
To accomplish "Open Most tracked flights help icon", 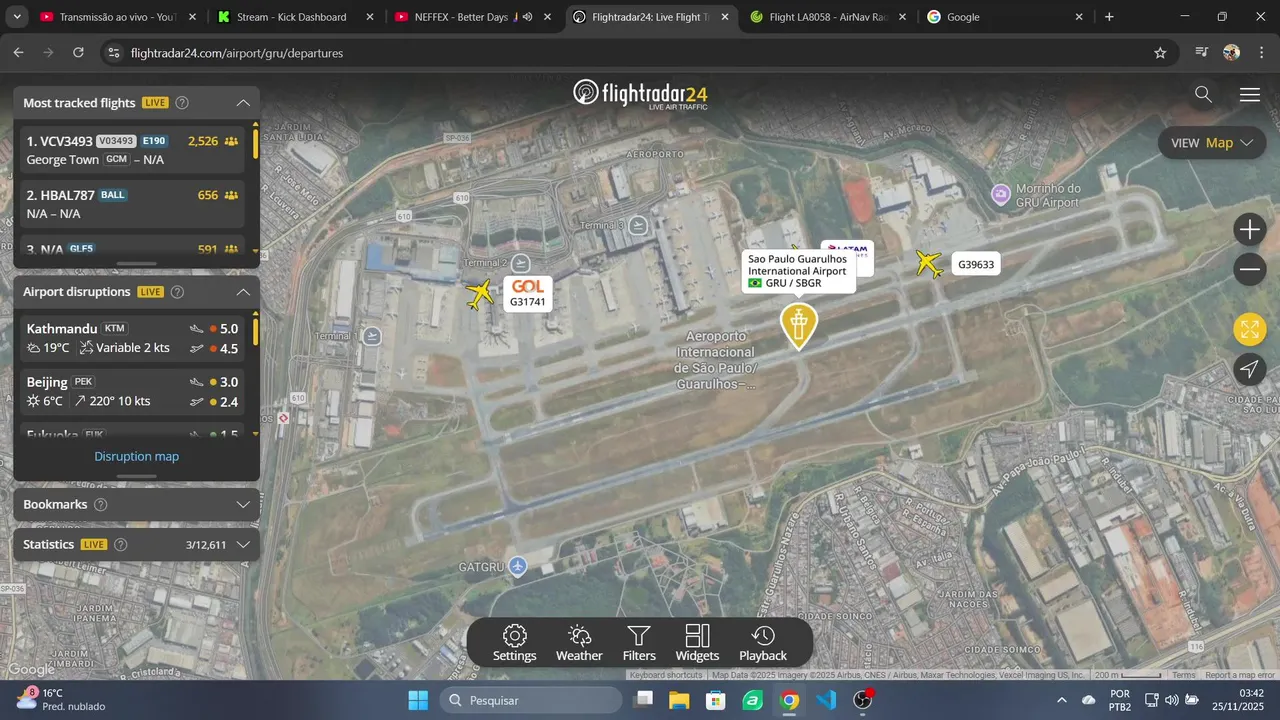I will pyautogui.click(x=182, y=102).
